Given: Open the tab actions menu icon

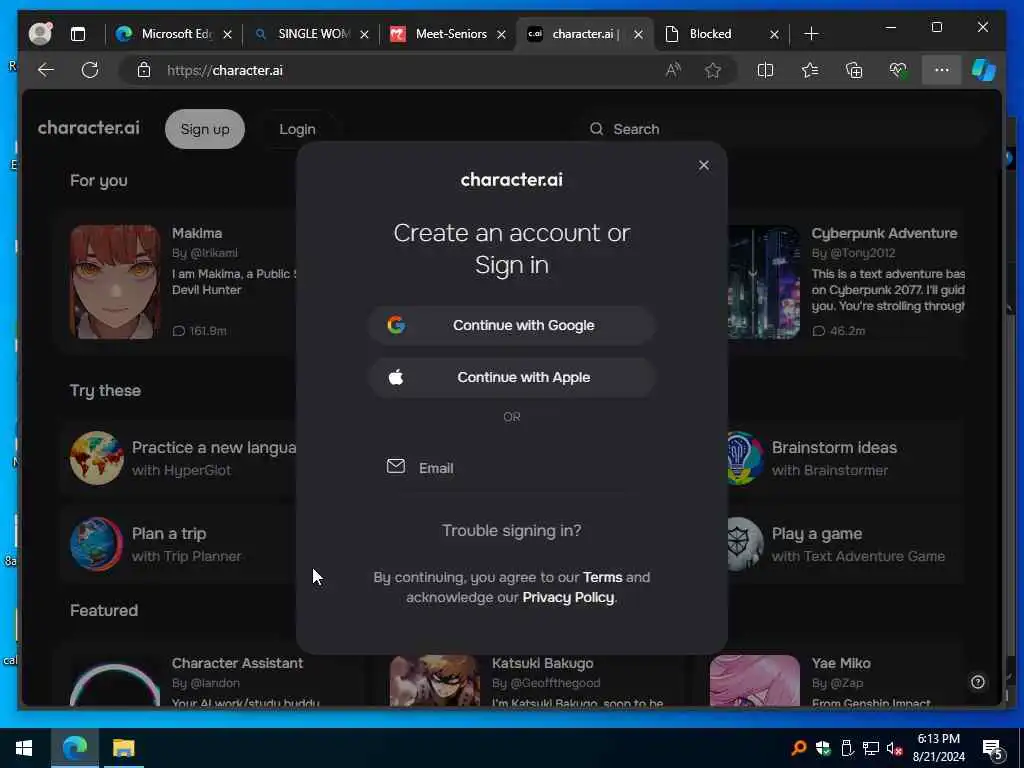Looking at the screenshot, I should 78,34.
